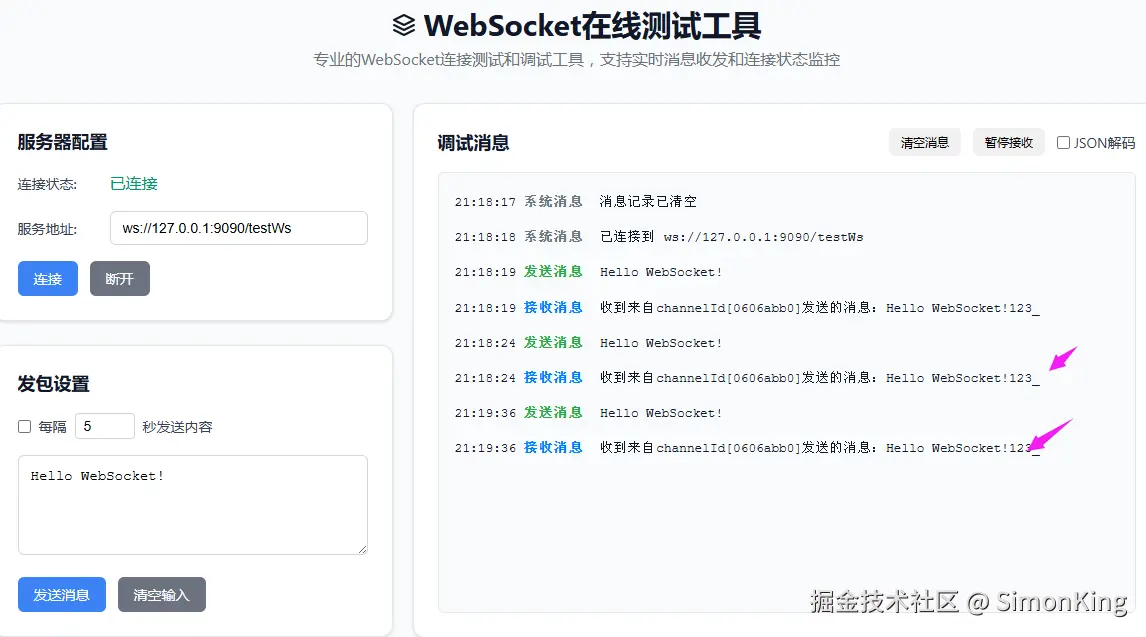
Task: Select the 消息记录已清空 system log line
Action: (648, 202)
